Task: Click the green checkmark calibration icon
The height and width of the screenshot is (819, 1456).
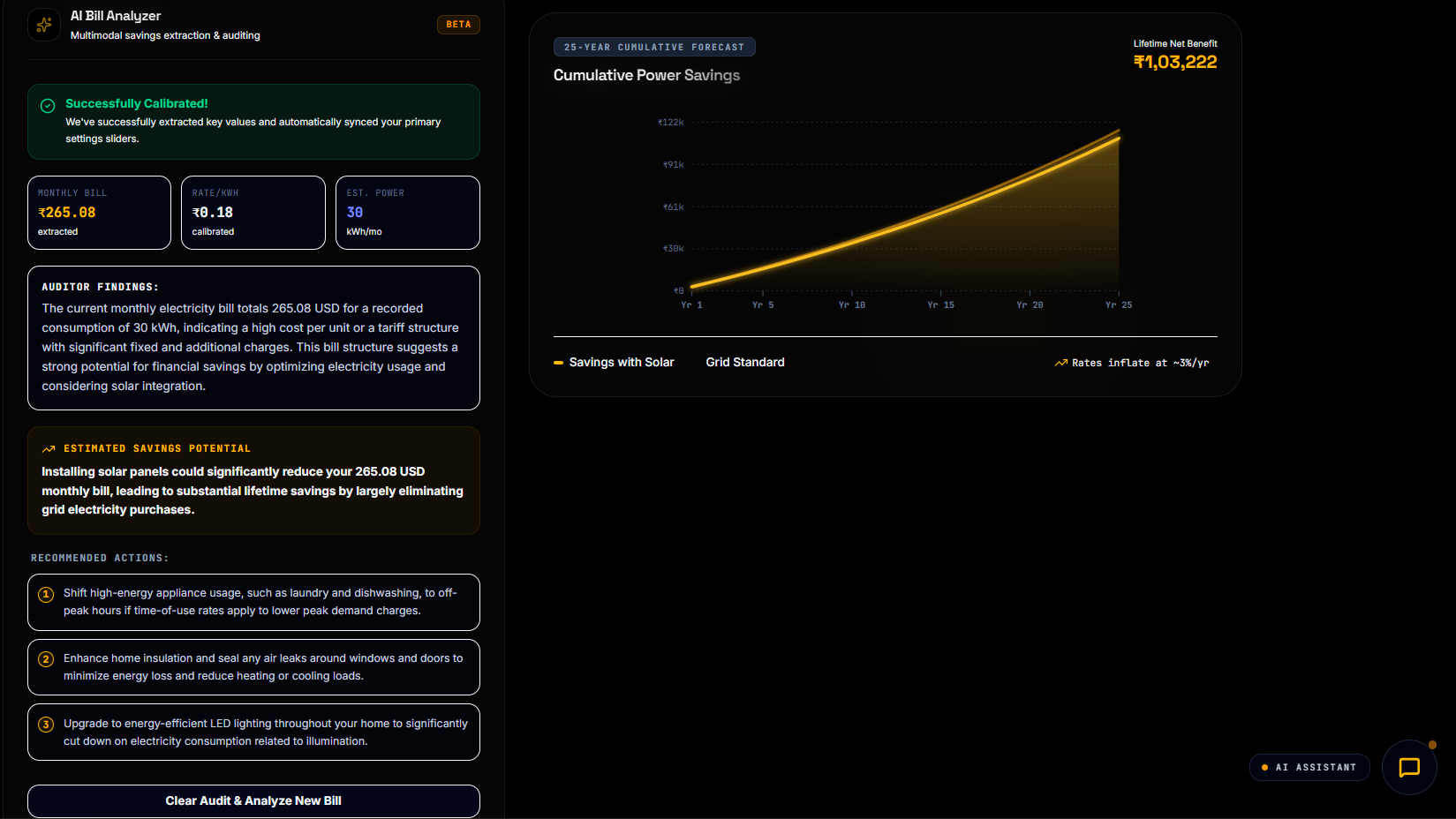Action: pyautogui.click(x=48, y=106)
